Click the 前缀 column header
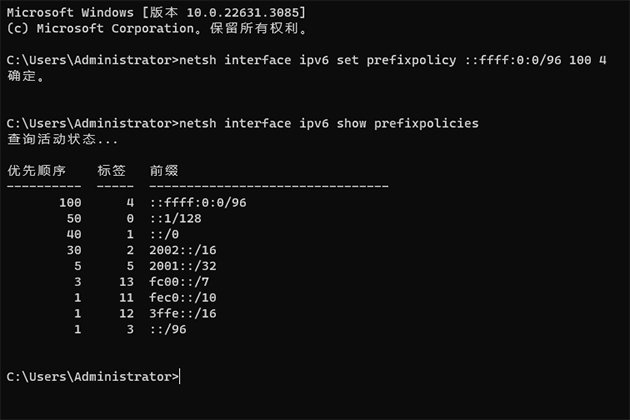The height and width of the screenshot is (420, 630). 164,170
